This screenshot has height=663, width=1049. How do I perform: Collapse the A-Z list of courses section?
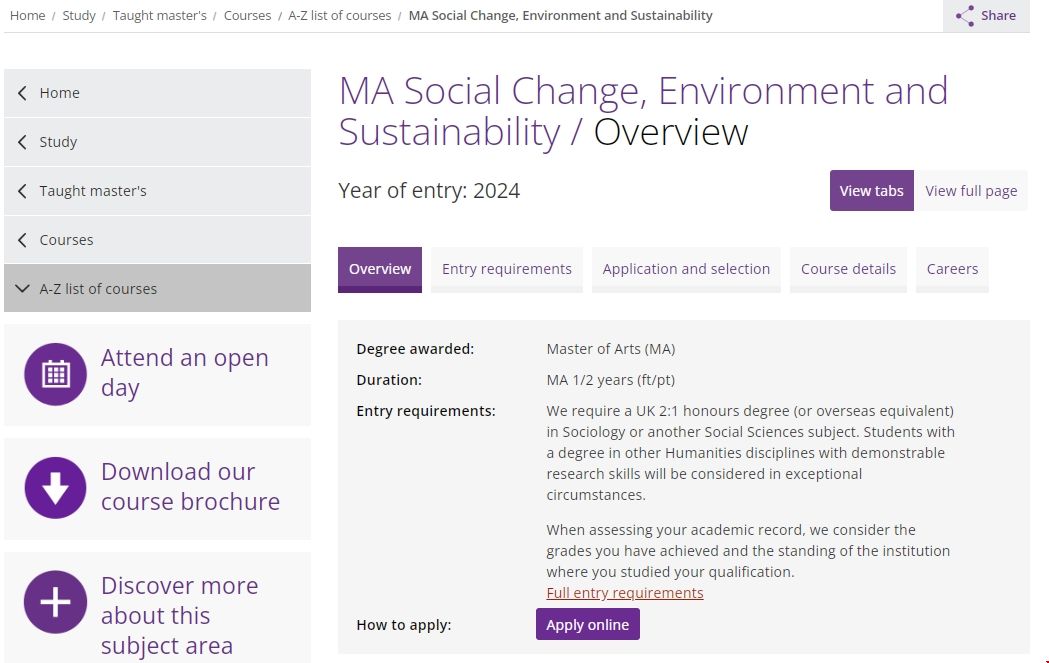coord(23,289)
